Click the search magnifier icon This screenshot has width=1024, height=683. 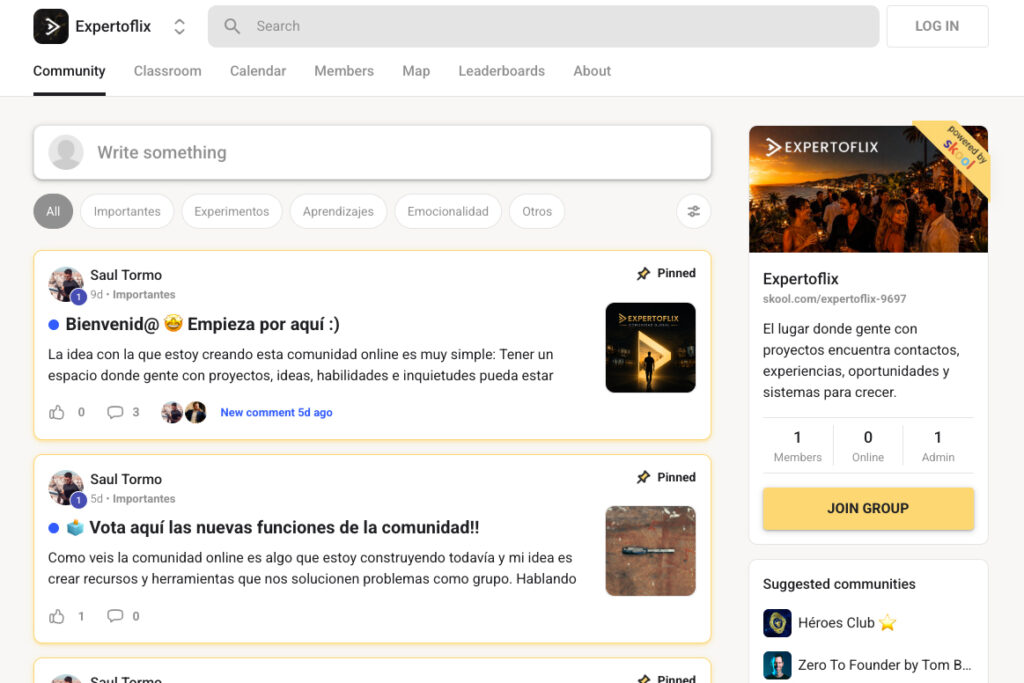point(232,26)
